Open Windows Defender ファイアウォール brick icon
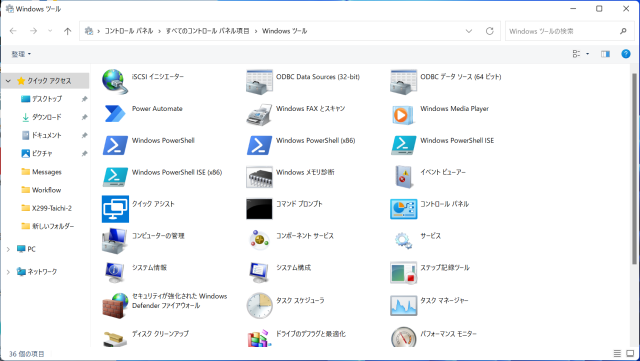This screenshot has width=640, height=361. pyautogui.click(x=115, y=305)
